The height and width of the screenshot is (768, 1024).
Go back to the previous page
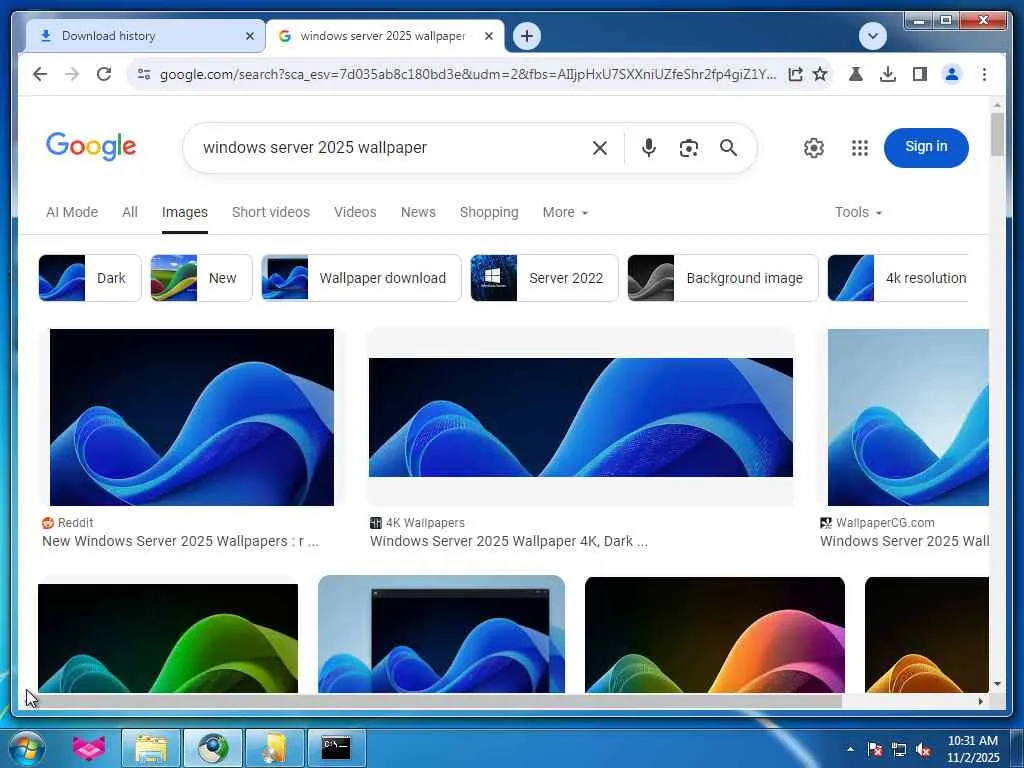(40, 74)
